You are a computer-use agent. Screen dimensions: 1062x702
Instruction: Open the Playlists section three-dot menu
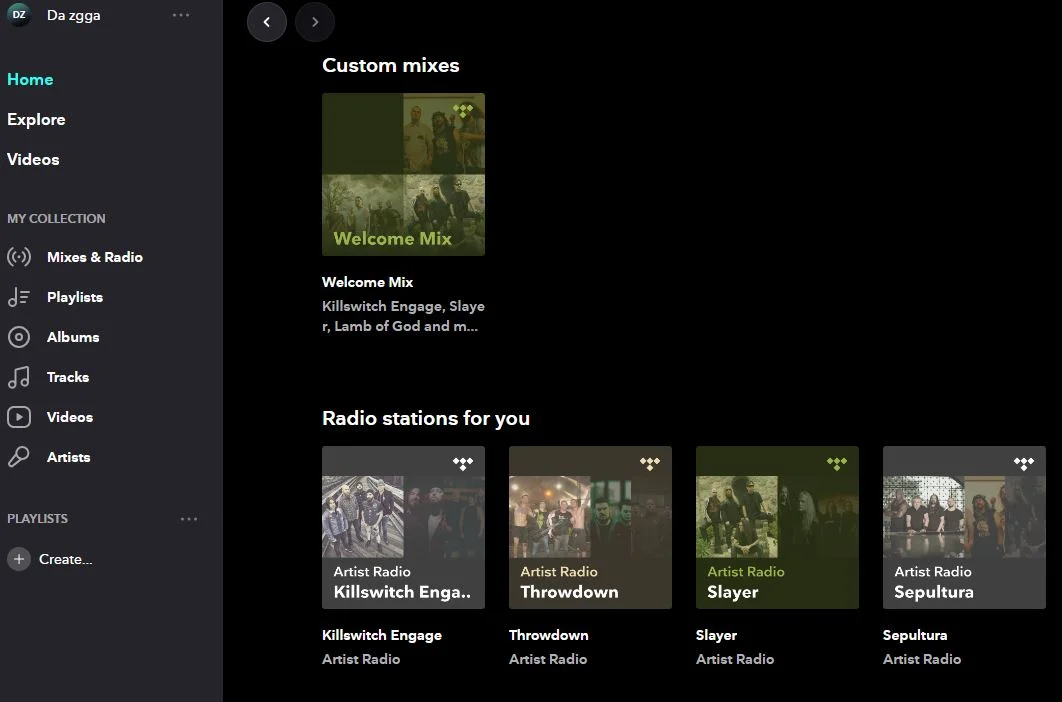click(x=189, y=519)
